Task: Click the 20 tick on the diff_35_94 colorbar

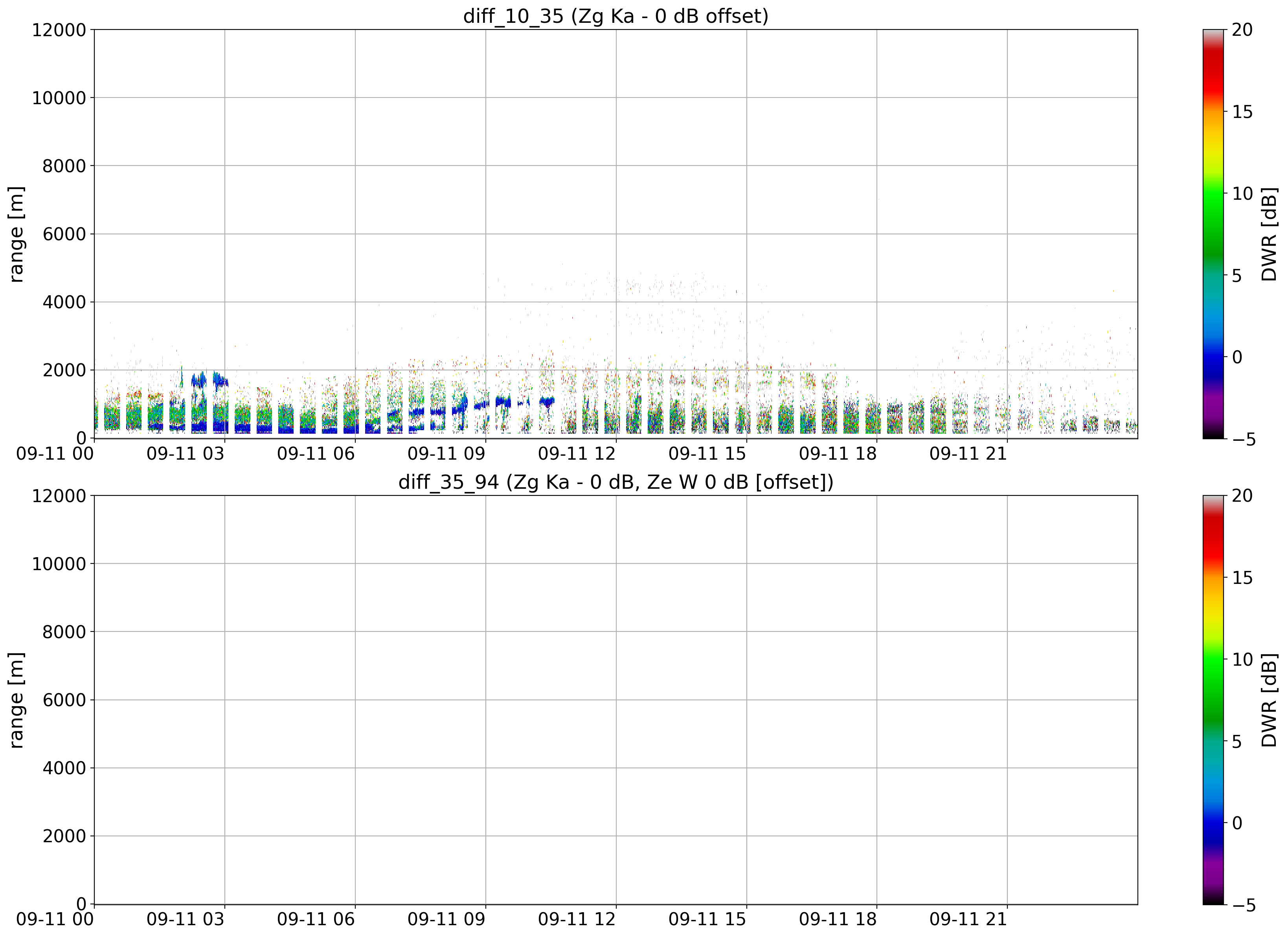Action: click(1242, 495)
